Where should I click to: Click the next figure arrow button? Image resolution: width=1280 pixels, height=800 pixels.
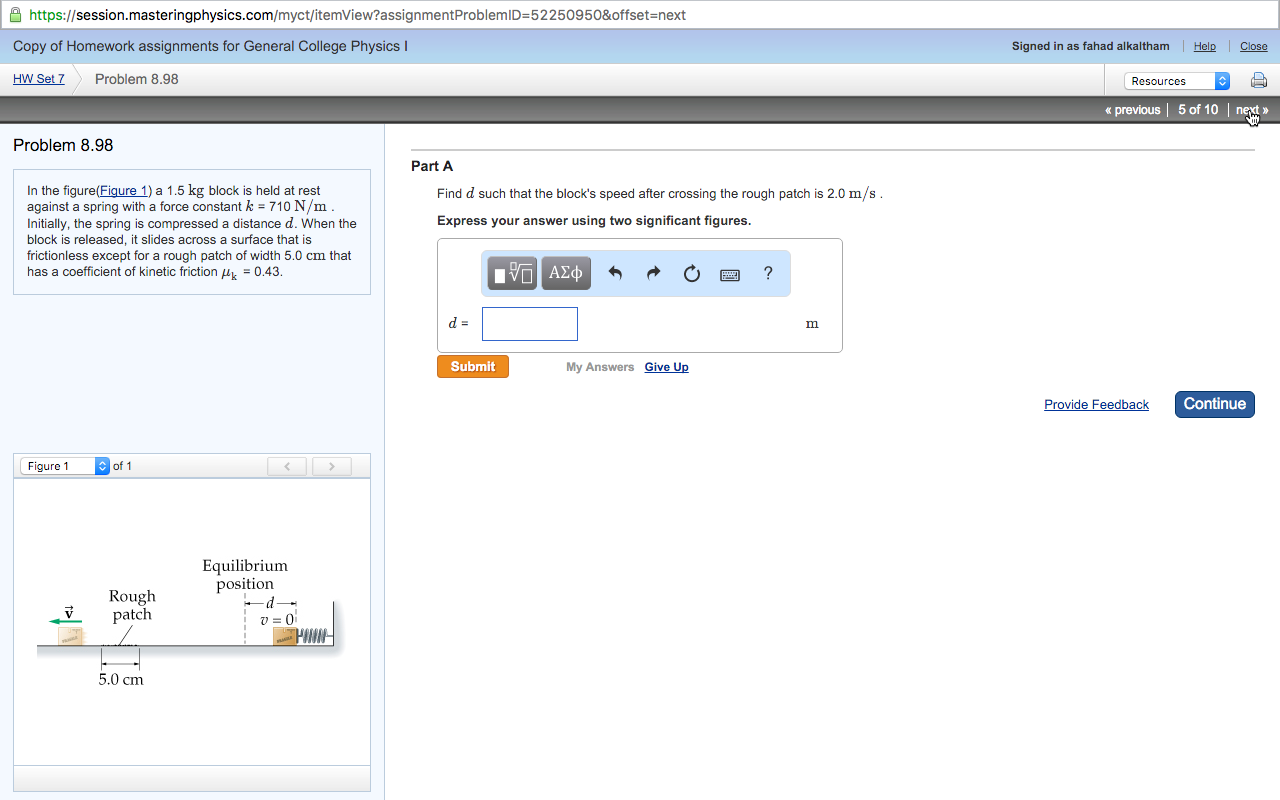pos(332,466)
